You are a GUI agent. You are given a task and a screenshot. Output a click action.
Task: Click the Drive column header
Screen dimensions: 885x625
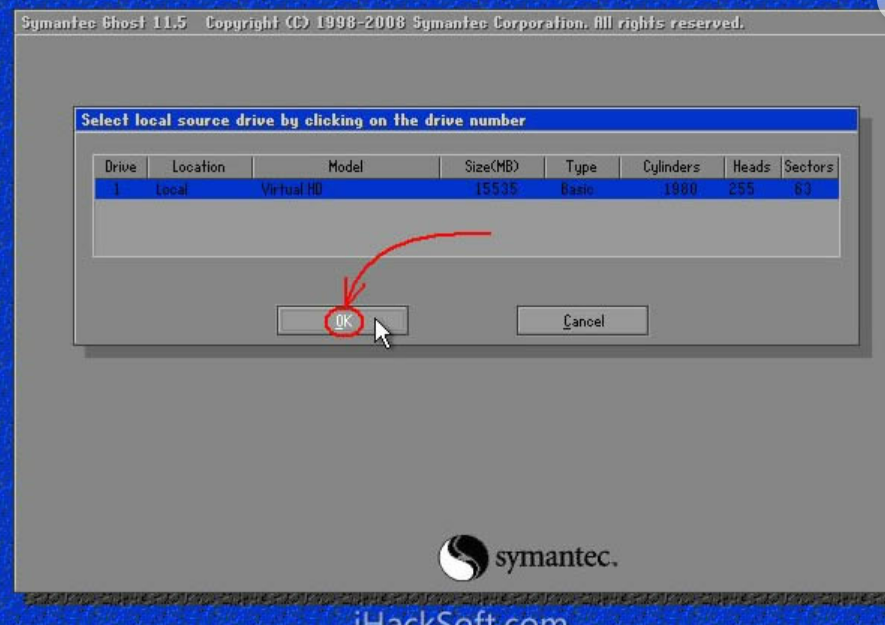point(120,167)
